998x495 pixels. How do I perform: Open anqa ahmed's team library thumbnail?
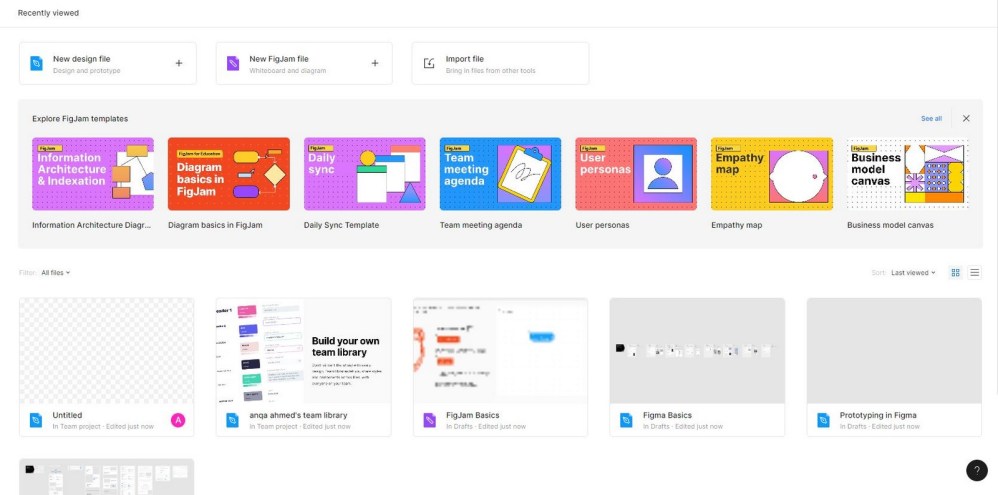tap(304, 351)
